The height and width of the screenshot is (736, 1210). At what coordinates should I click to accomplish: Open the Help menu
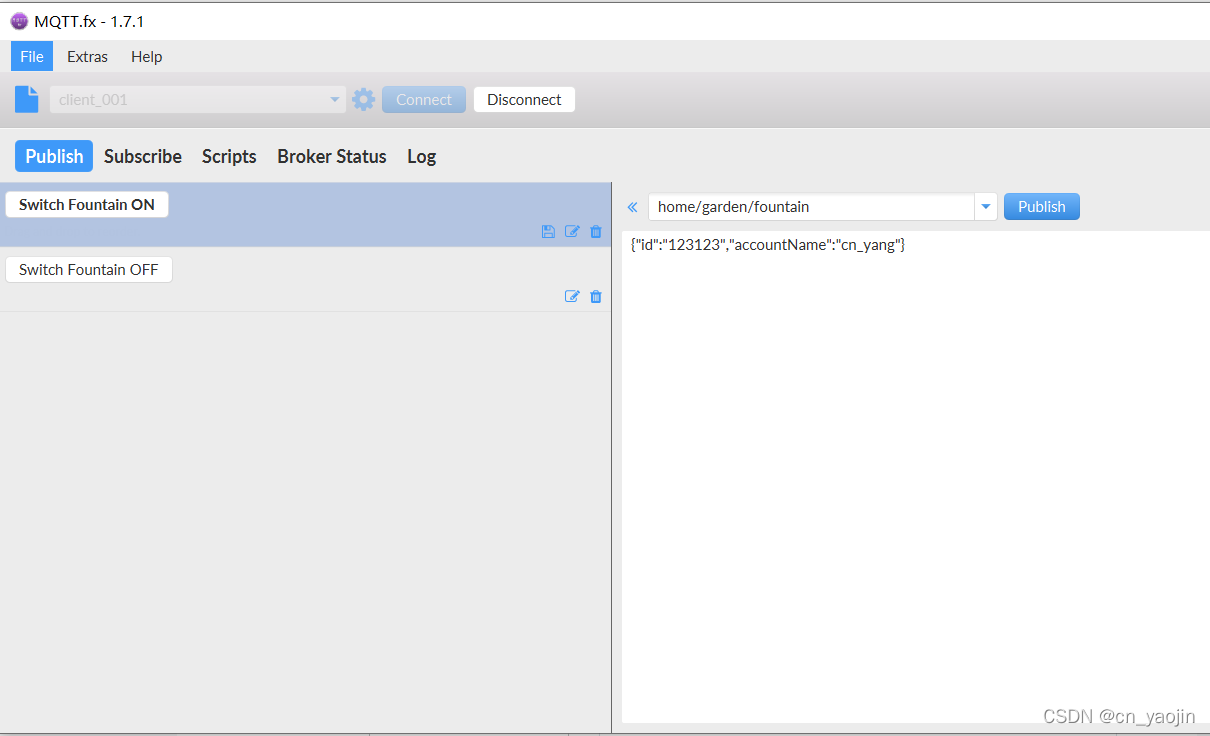coord(146,57)
